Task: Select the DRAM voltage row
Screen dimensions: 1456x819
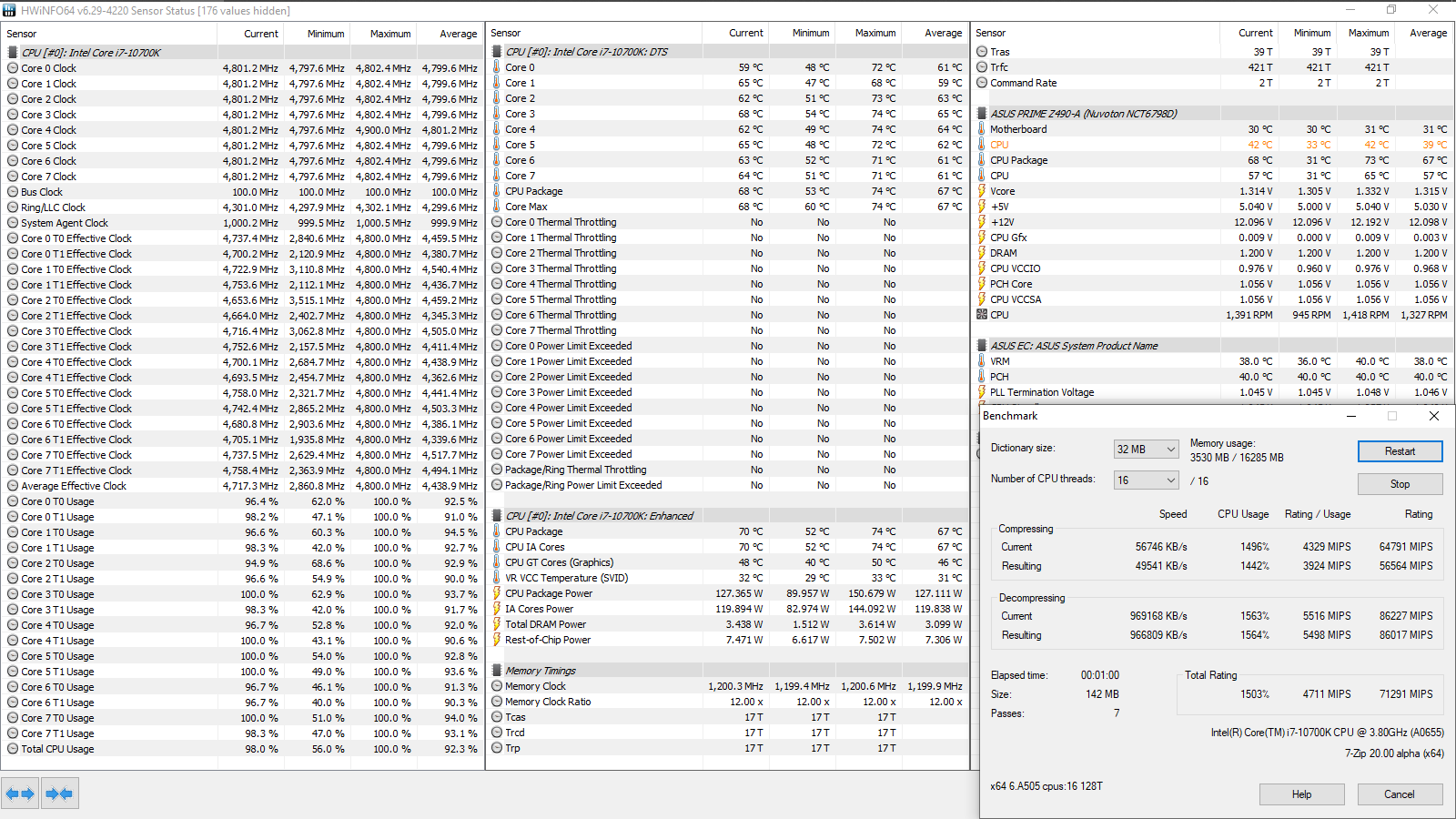Action: point(1214,253)
